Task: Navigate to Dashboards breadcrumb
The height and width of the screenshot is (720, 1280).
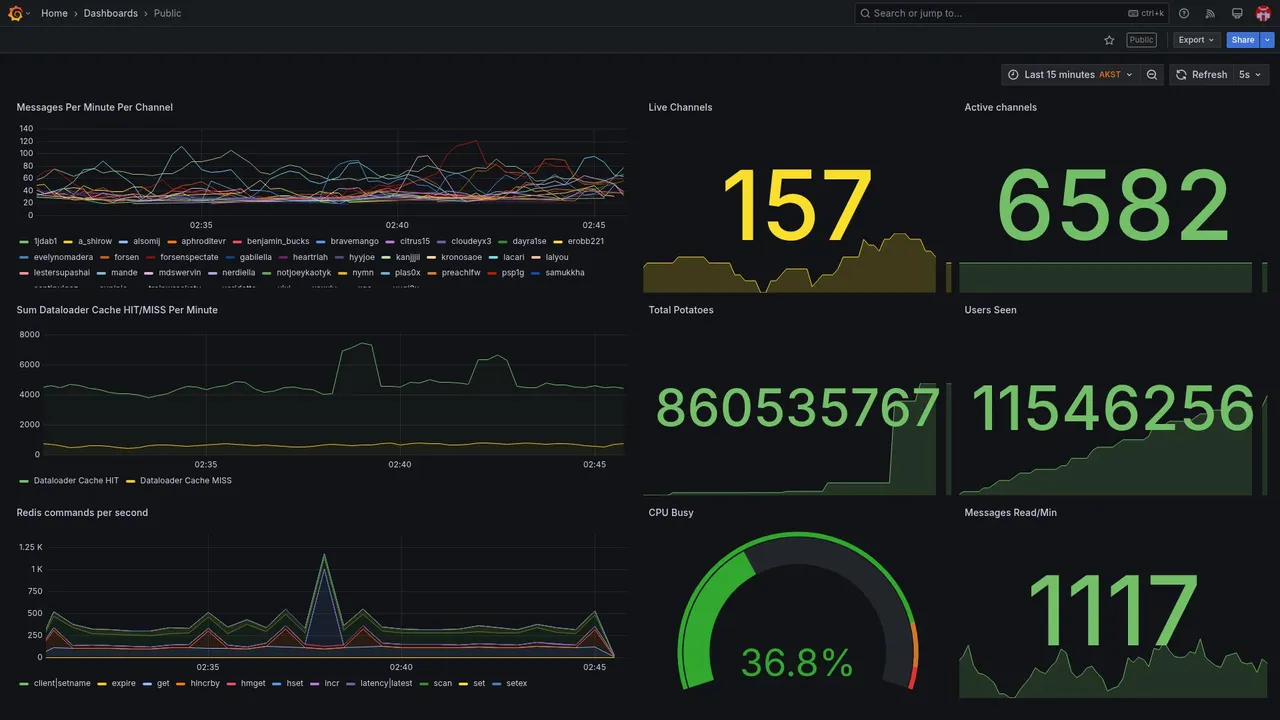Action: [111, 13]
